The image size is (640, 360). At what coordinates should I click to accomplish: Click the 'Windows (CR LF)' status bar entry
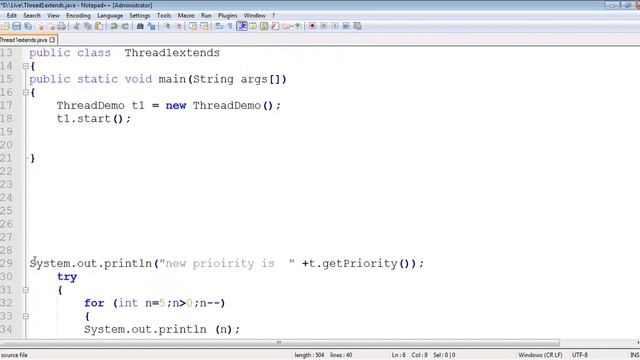pyautogui.click(x=540, y=355)
